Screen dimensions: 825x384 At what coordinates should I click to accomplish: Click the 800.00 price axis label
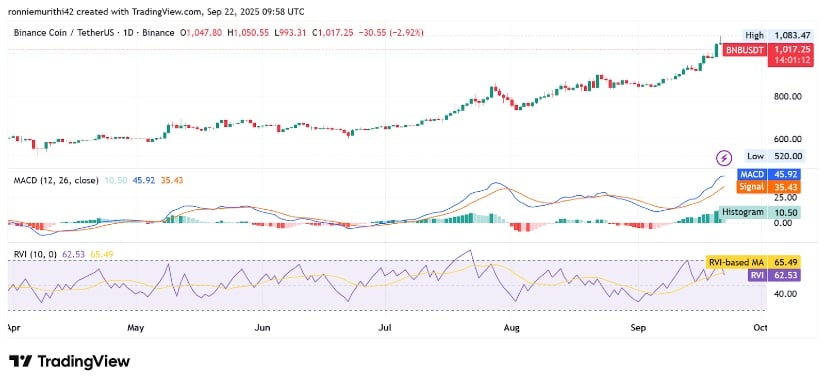788,96
